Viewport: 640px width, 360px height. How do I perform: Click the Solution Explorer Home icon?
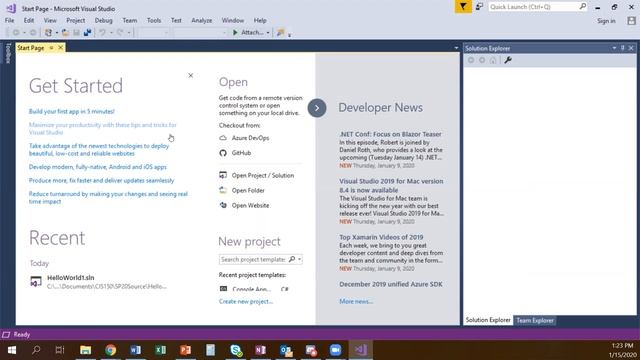coord(493,60)
